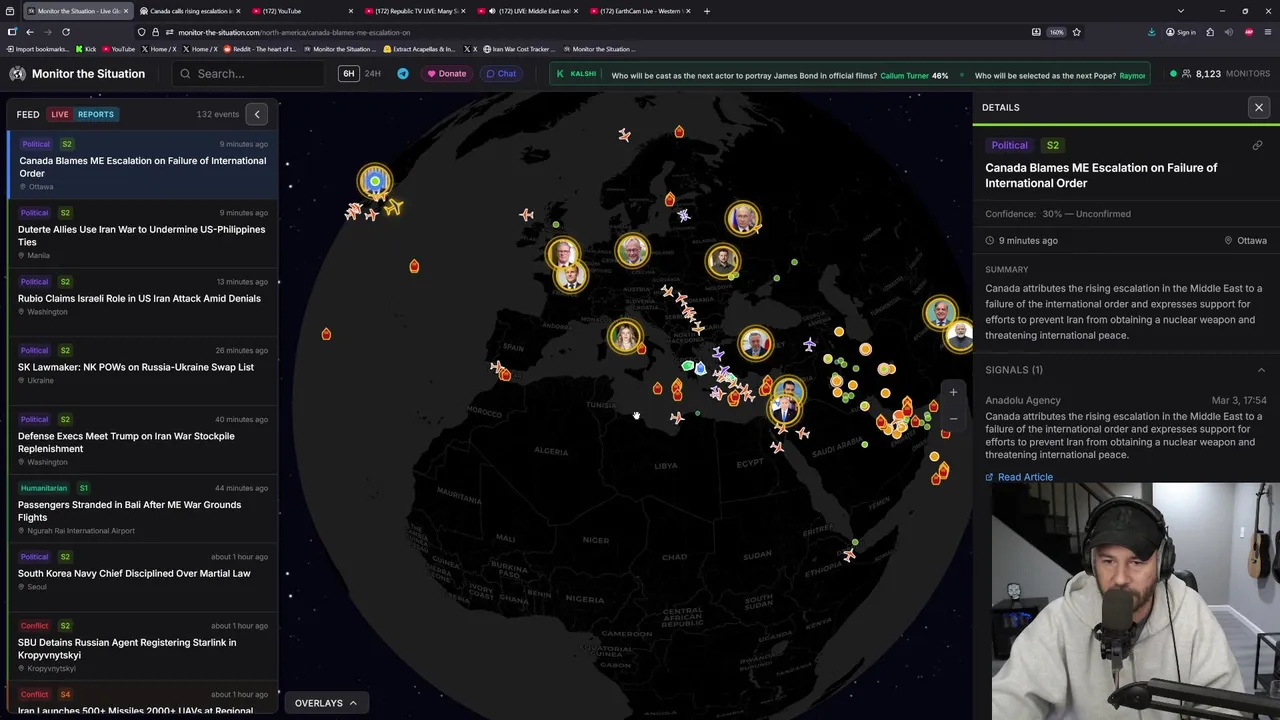Open Duterte Allies Use Iran War feed item
Viewport: 1280px width, 720px height.
[142, 235]
